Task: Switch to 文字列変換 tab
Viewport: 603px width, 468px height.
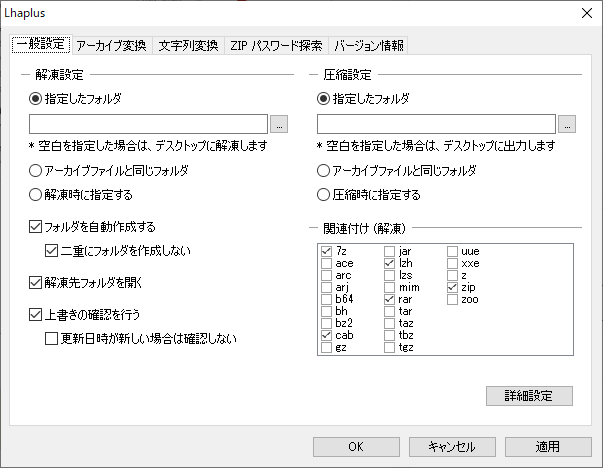Action: click(188, 45)
